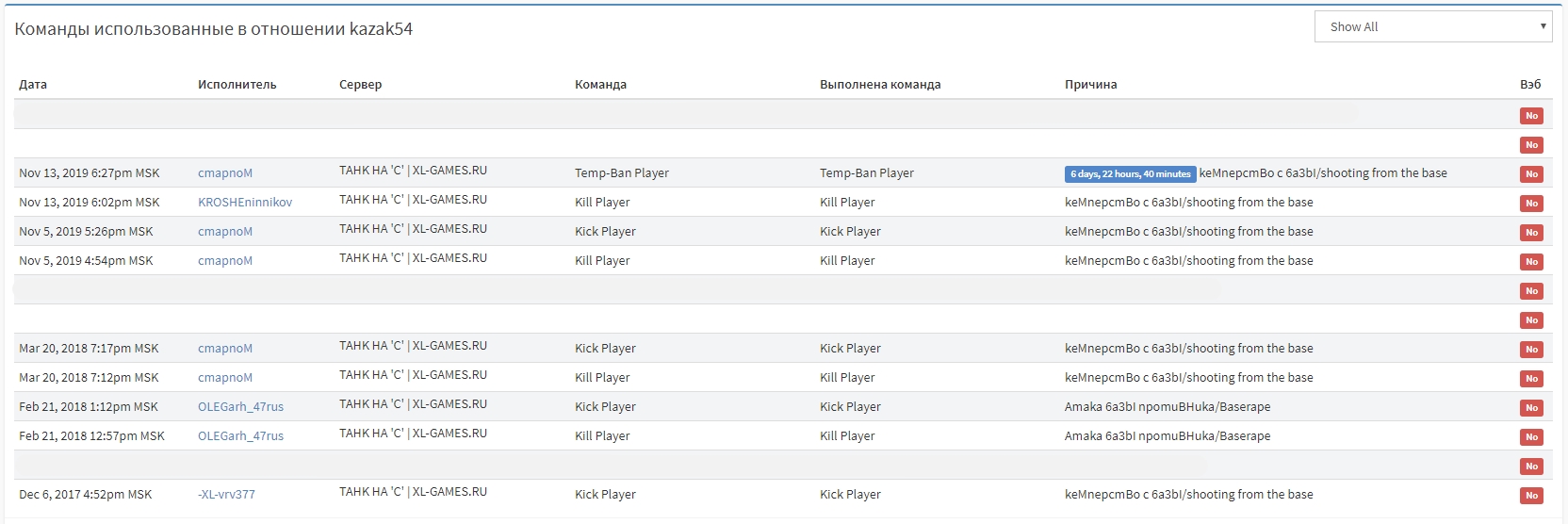1568x524 pixels.
Task: Click cmapnoM link in Nov 13 6:27pm row
Action: tap(225, 173)
